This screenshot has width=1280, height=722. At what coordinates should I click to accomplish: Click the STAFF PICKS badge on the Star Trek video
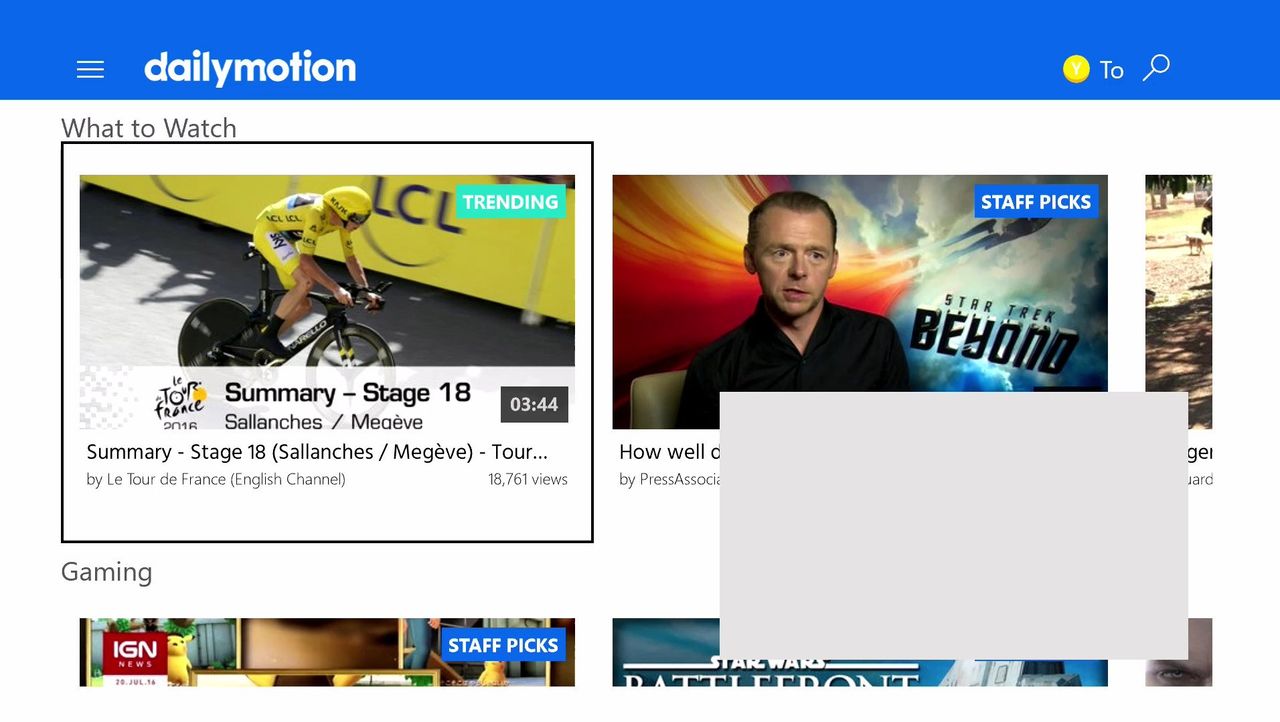tap(1036, 202)
